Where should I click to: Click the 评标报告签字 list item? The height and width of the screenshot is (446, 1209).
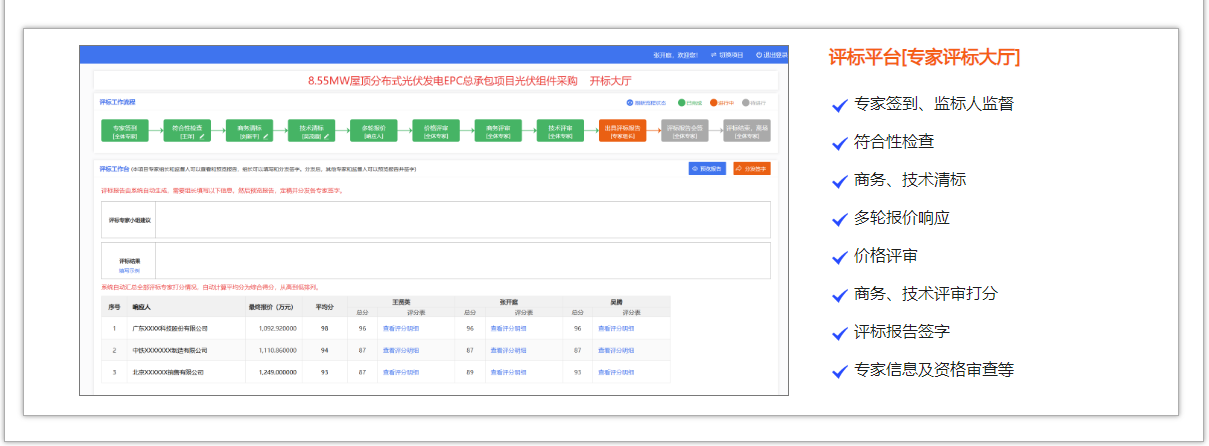902,332
